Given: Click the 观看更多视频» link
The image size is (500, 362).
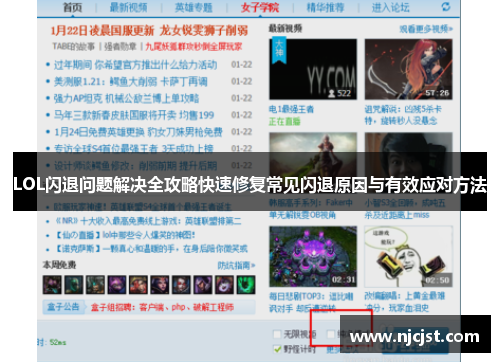Looking at the screenshot, I should coord(426,29).
